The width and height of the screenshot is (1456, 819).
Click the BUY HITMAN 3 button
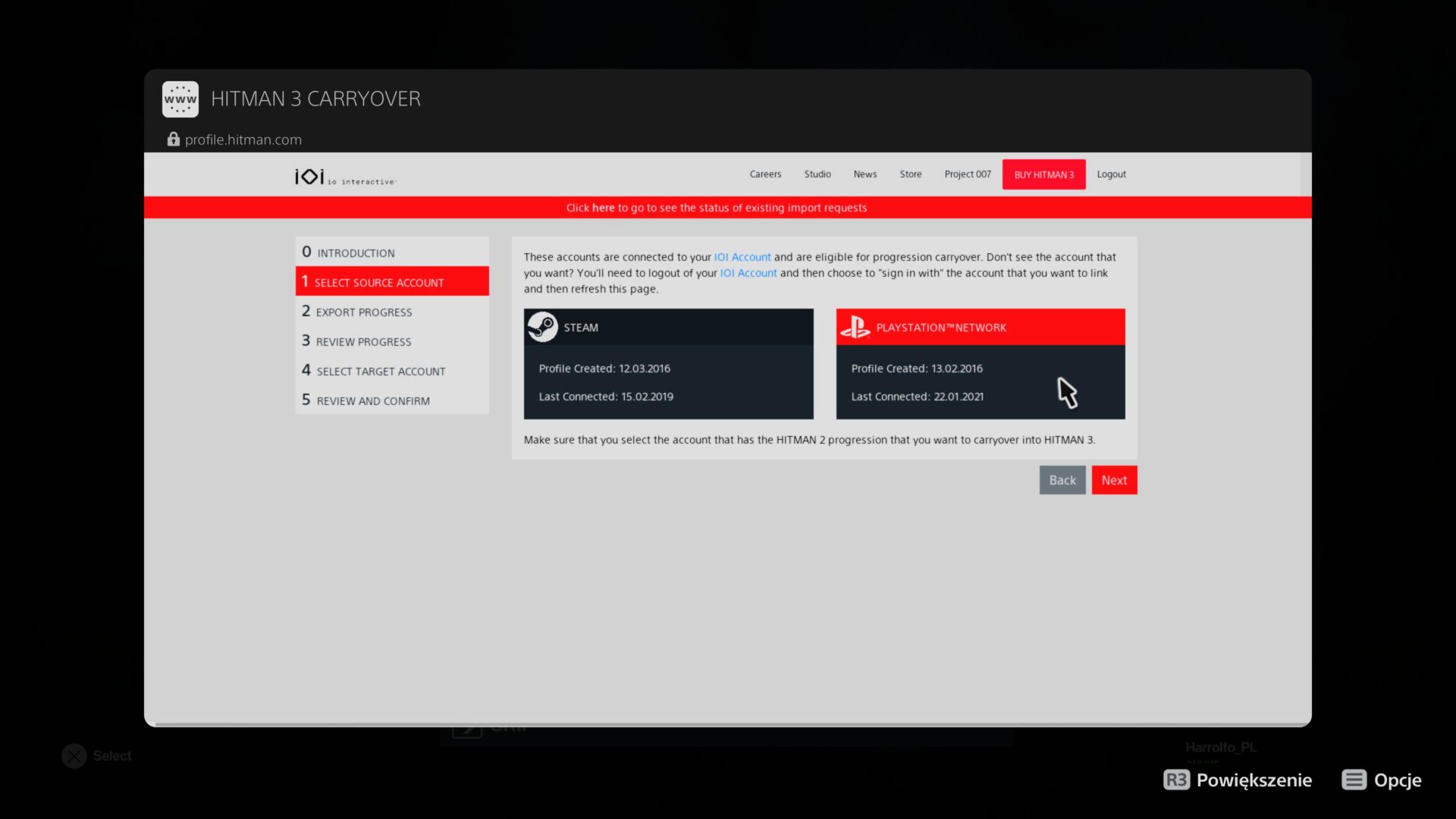tap(1043, 174)
